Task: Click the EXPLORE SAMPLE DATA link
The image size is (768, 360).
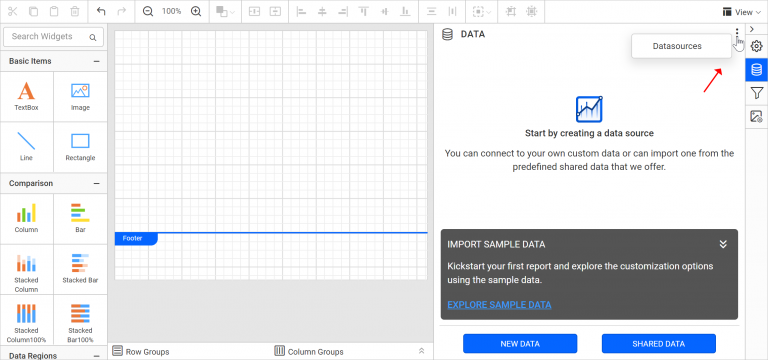Action: 499,305
